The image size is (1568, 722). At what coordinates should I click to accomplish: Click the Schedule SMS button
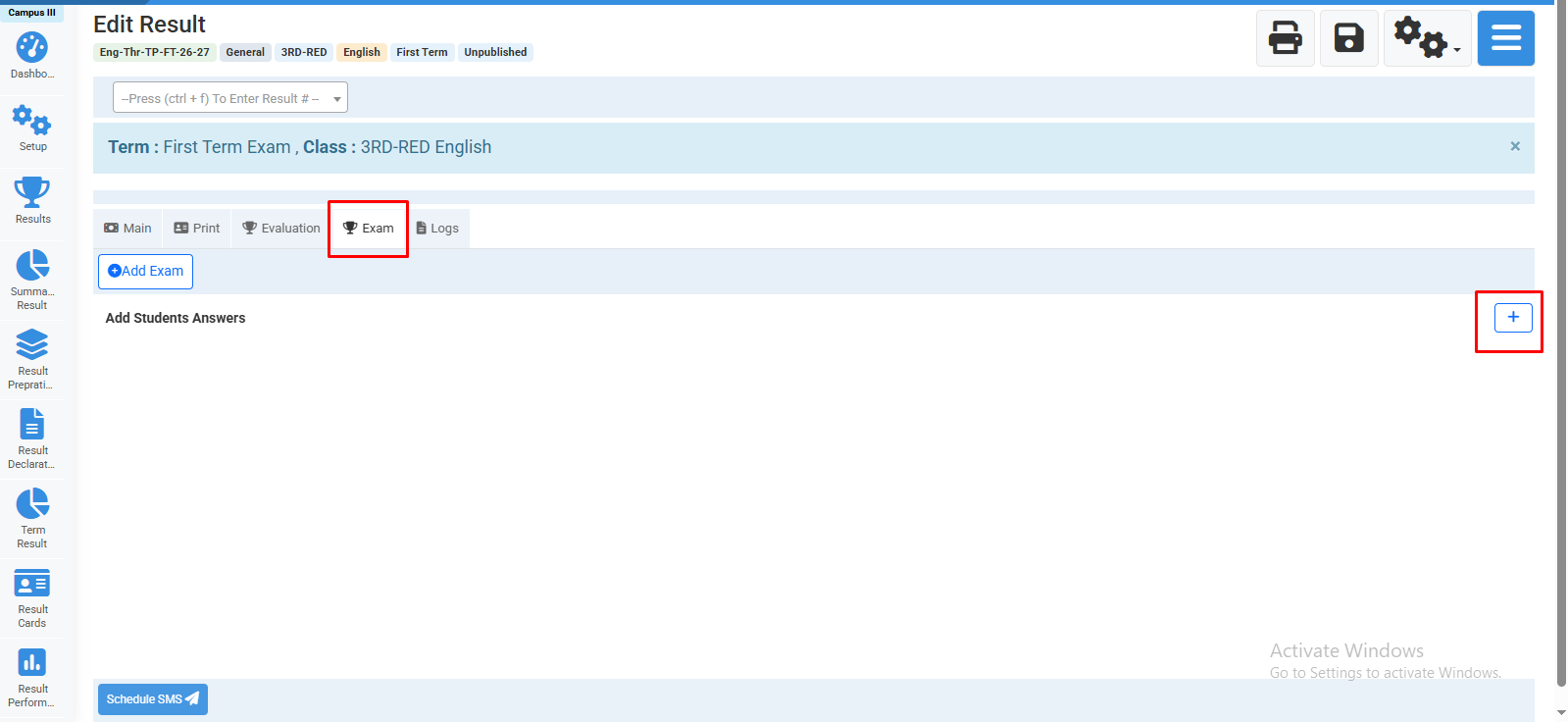[x=153, y=699]
